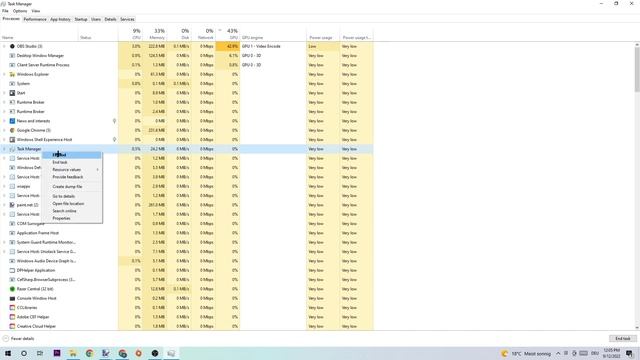Expand the OBS Studio process group
This screenshot has width=640, height=360.
pos(4,46)
